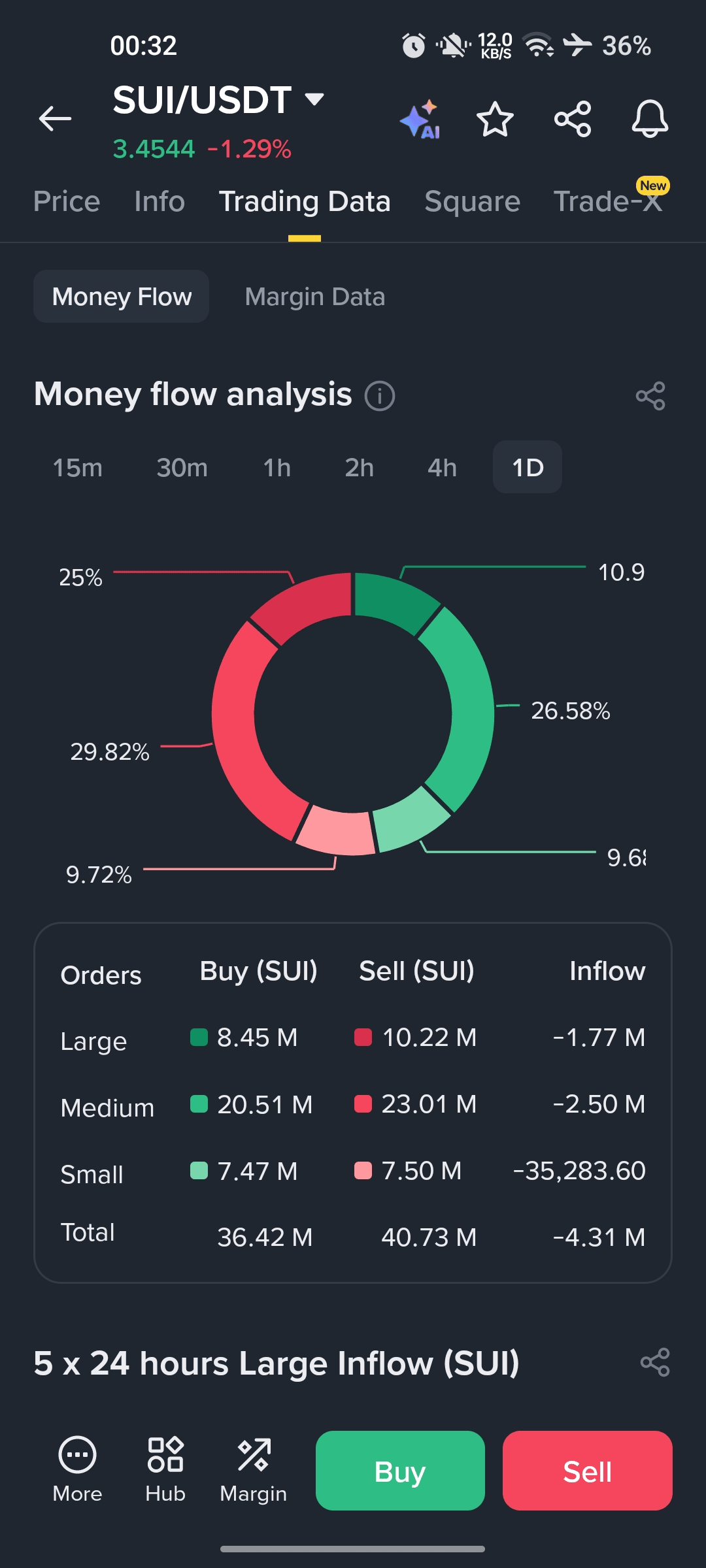706x1568 pixels.
Task: Select the 15m timeframe
Action: click(77, 468)
